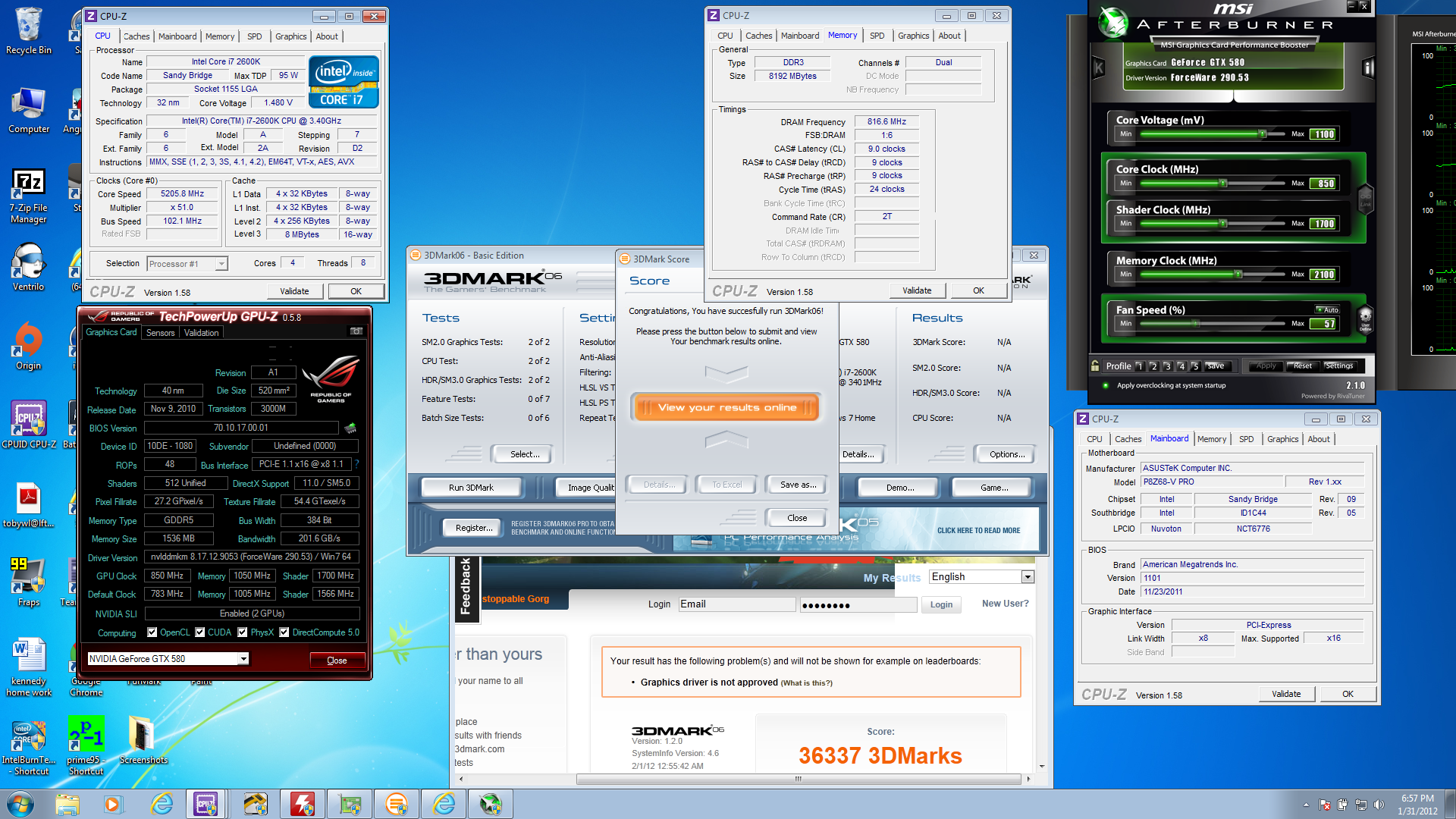
Task: Open the Screenshots folder on desktop
Action: click(x=143, y=741)
